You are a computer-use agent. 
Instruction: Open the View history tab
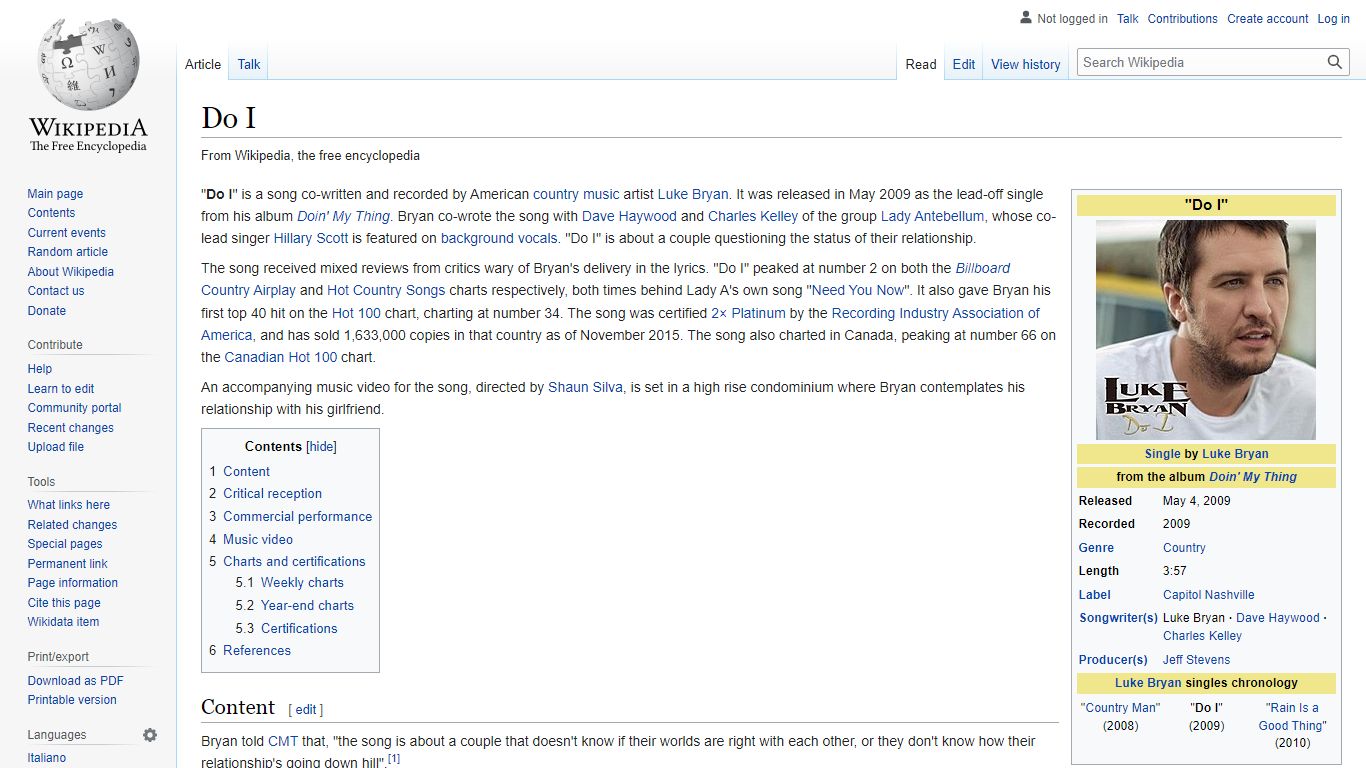click(x=1025, y=64)
